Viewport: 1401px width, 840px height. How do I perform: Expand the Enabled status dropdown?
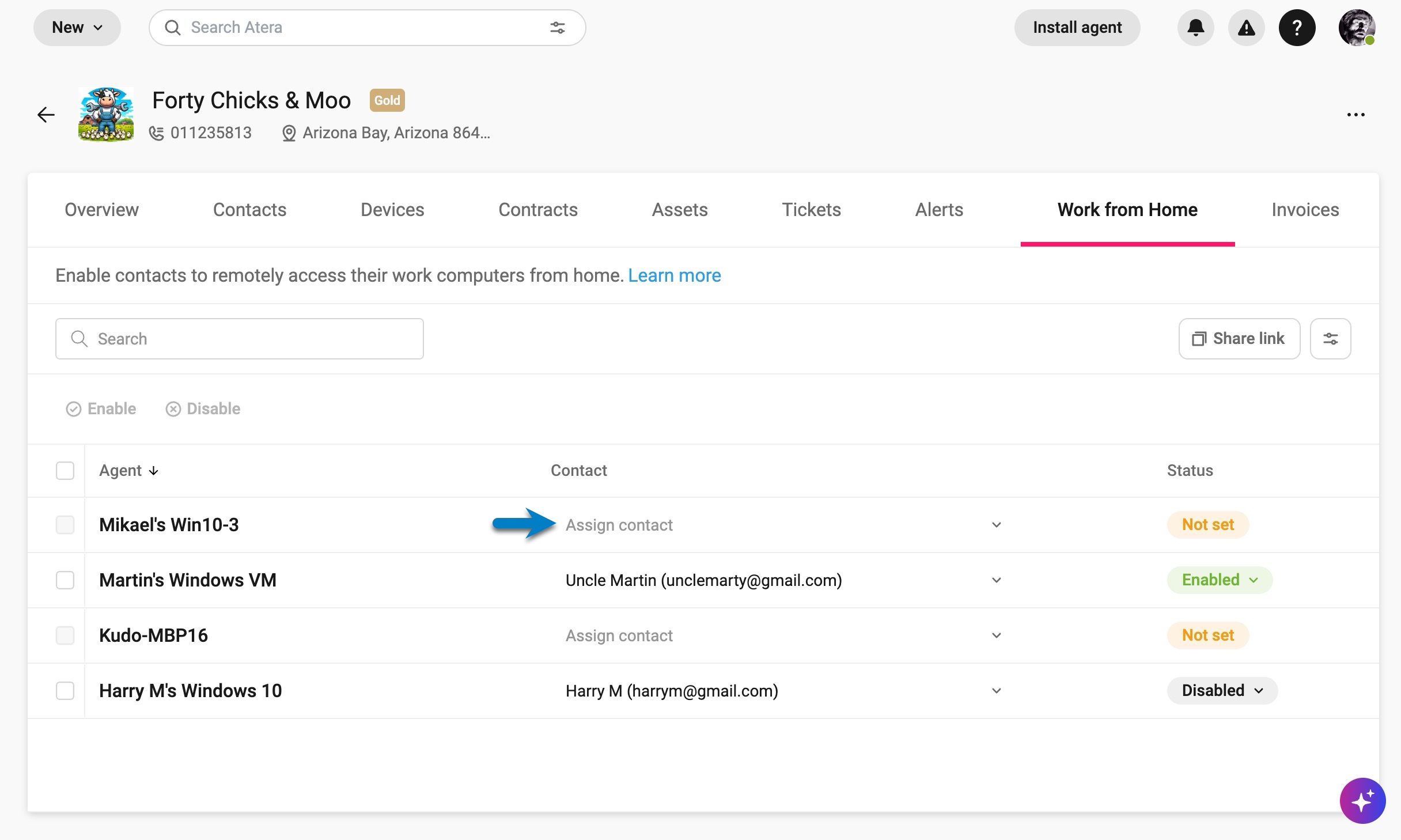[x=1220, y=580]
